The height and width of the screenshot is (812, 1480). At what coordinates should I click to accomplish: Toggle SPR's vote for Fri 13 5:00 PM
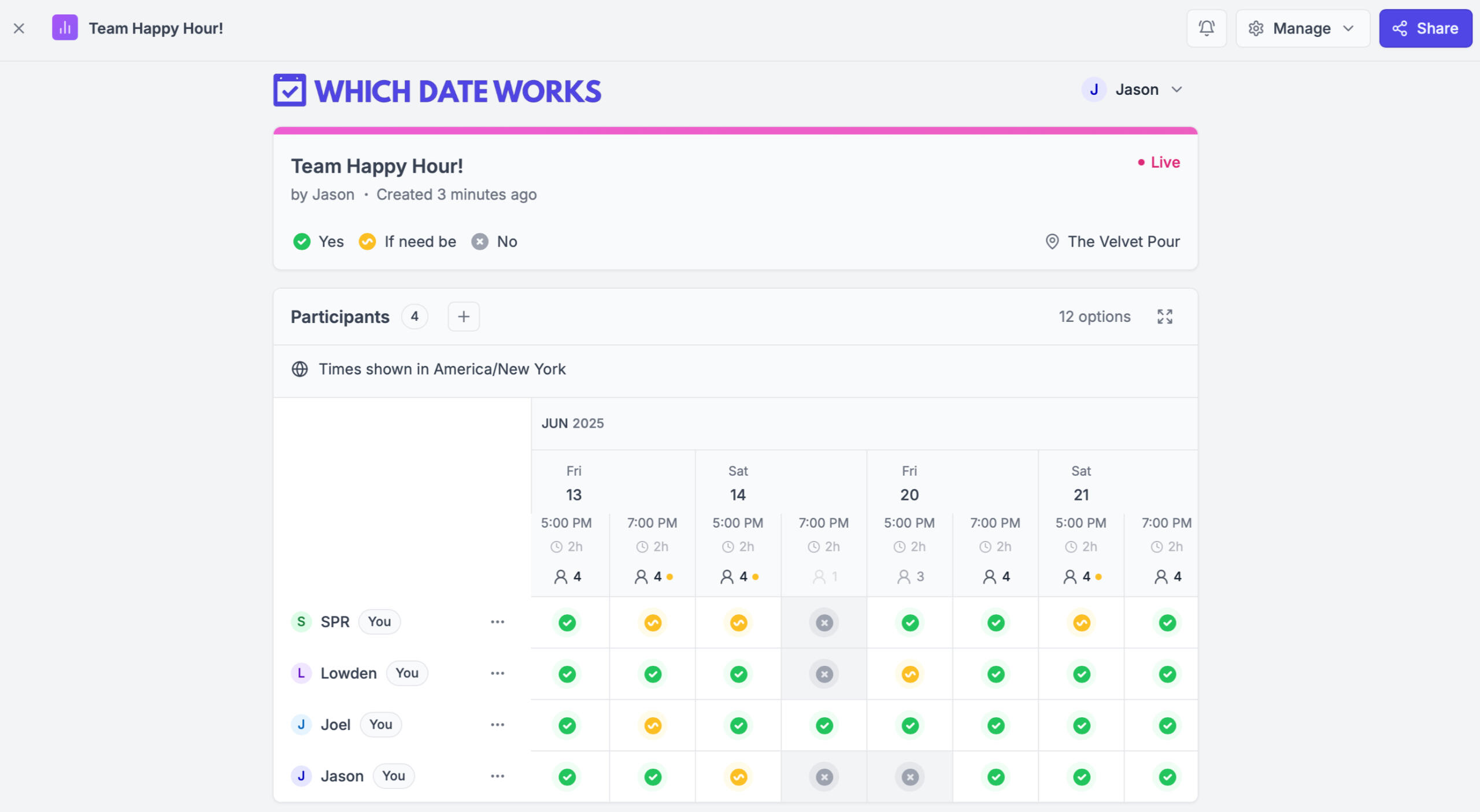(x=567, y=622)
